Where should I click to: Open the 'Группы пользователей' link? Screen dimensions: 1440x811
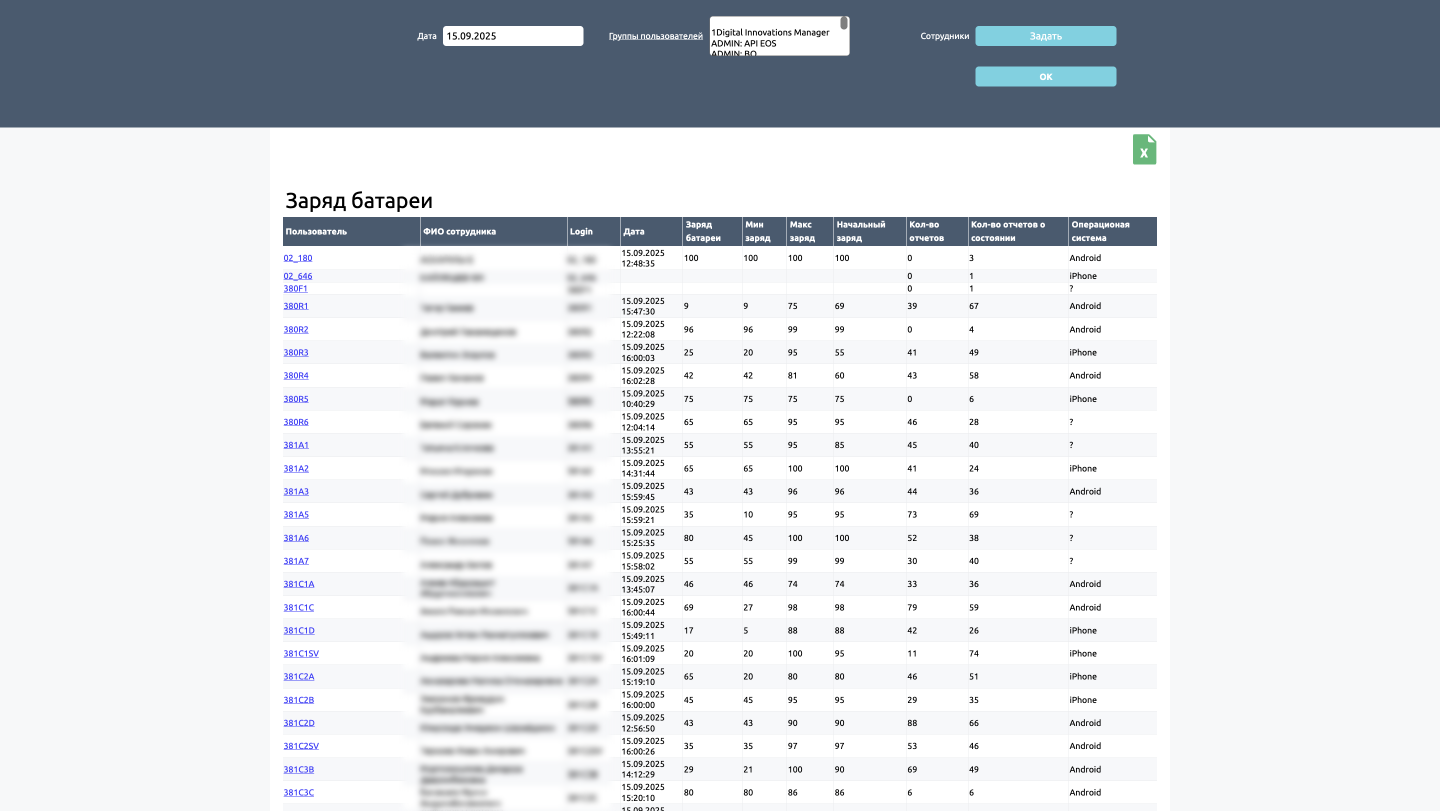(x=655, y=36)
